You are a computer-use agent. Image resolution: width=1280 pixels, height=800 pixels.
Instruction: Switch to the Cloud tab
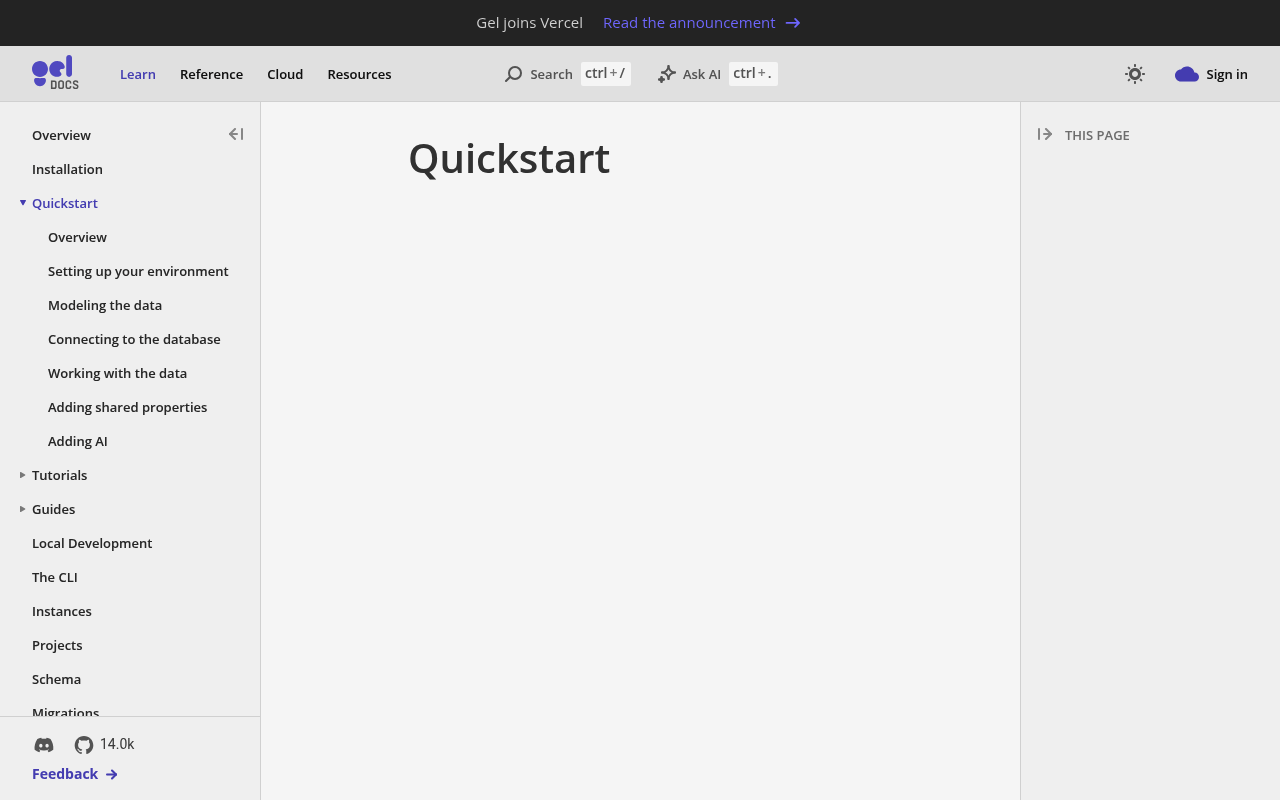pyautogui.click(x=285, y=74)
